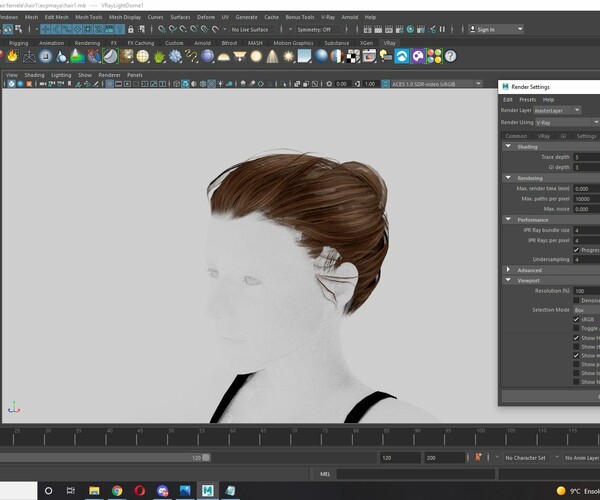The width and height of the screenshot is (600, 500).
Task: Open the Render Layer masterLayer dropdown
Action: pyautogui.click(x=558, y=111)
